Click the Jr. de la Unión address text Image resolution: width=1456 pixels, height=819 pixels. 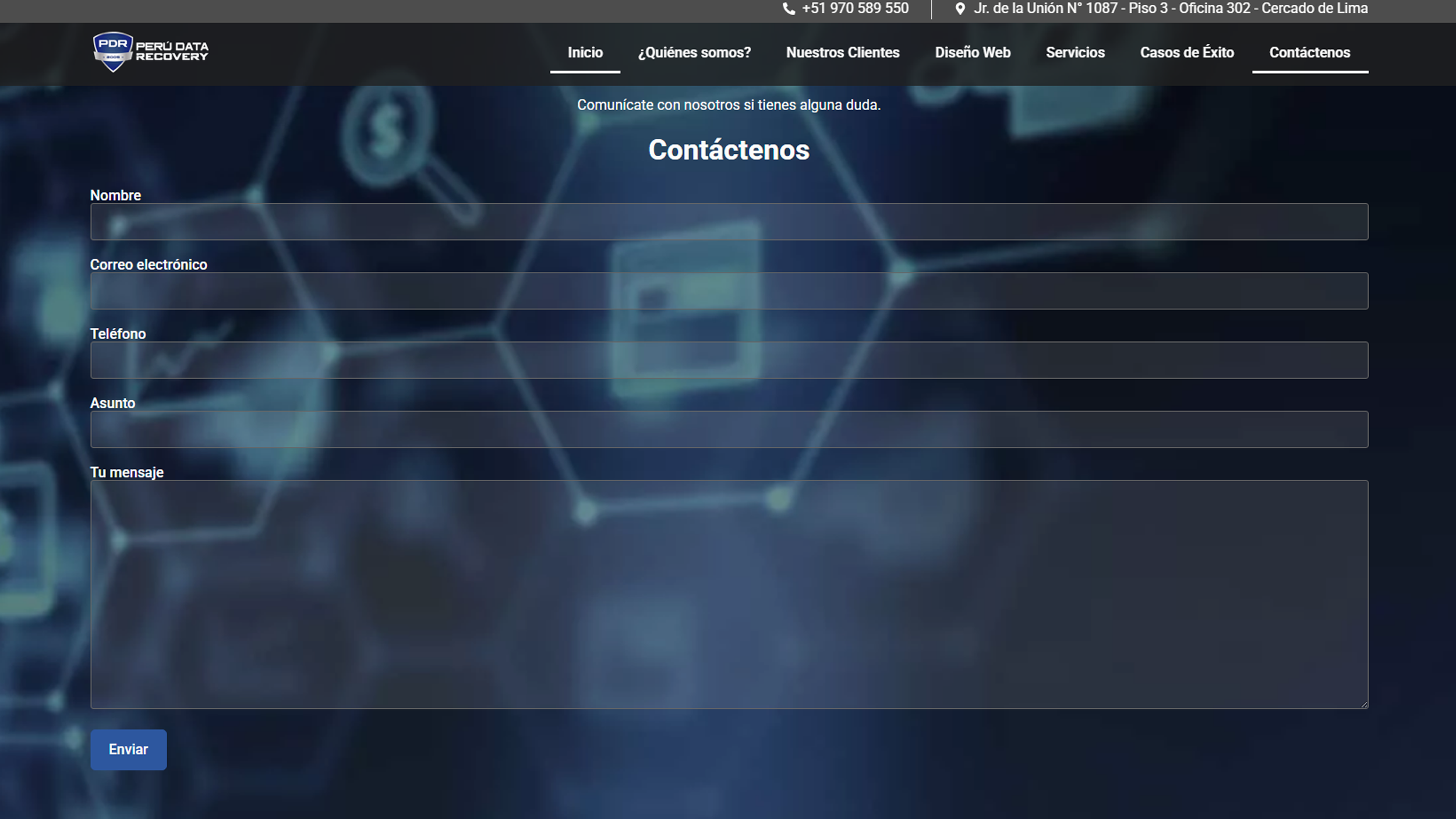1170,9
